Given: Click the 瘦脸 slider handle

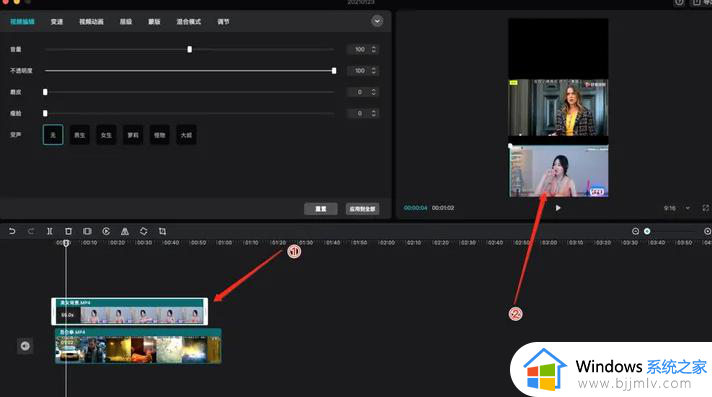Looking at the screenshot, I should click(x=45, y=113).
